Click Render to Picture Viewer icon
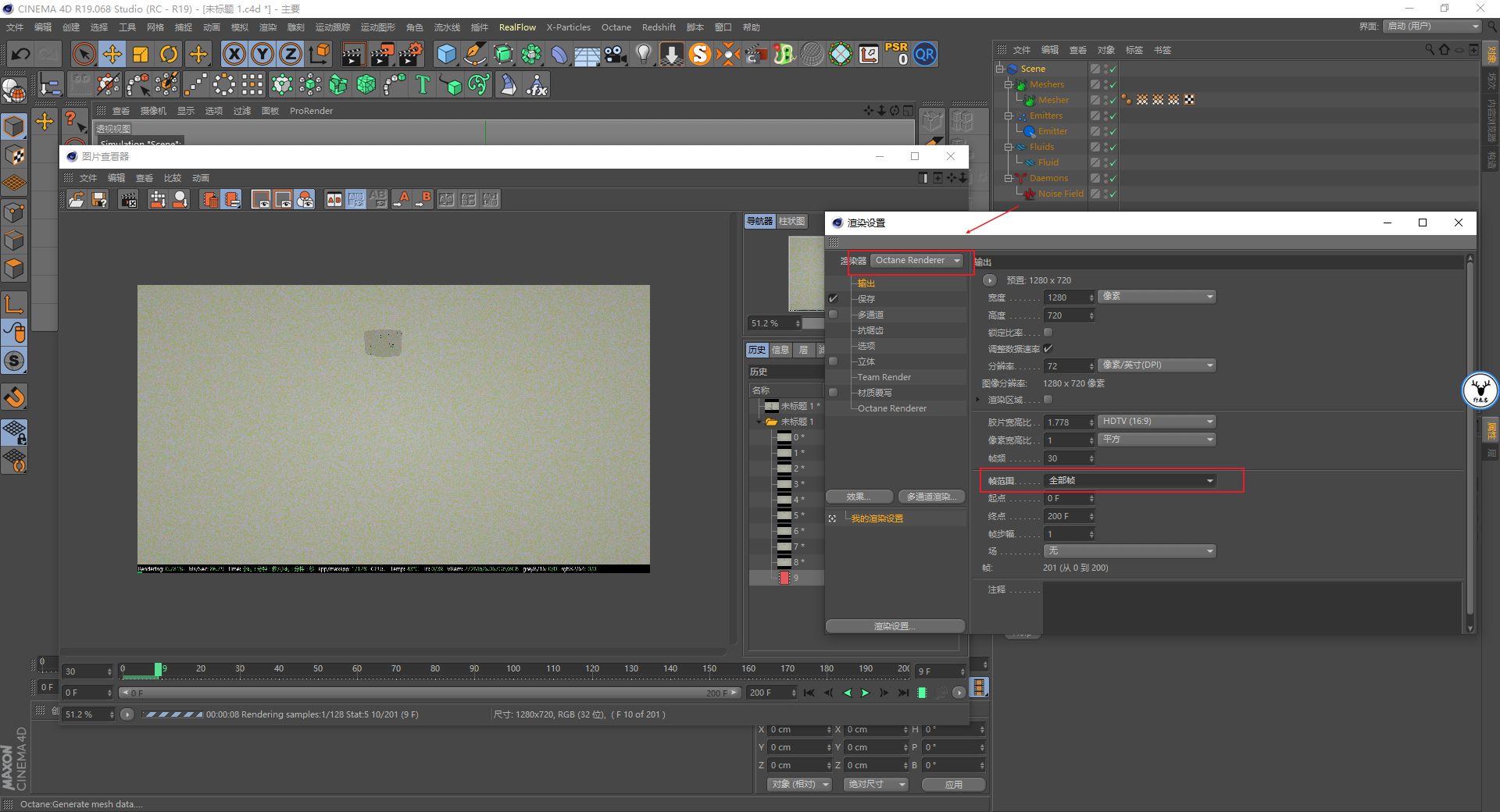 (382, 54)
